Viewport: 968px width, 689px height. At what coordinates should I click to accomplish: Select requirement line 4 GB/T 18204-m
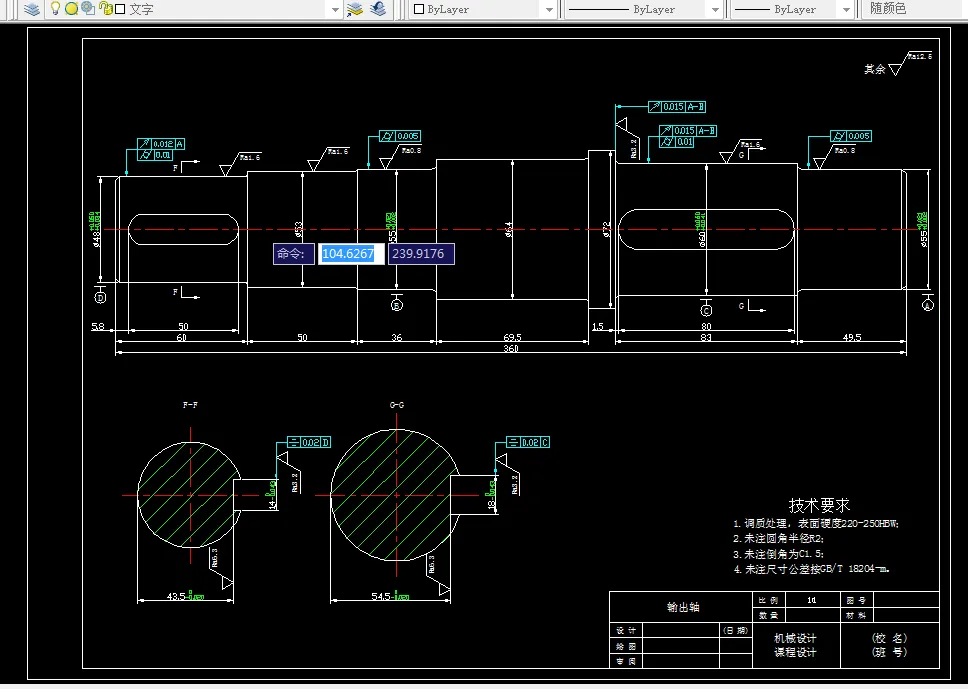[x=811, y=569]
